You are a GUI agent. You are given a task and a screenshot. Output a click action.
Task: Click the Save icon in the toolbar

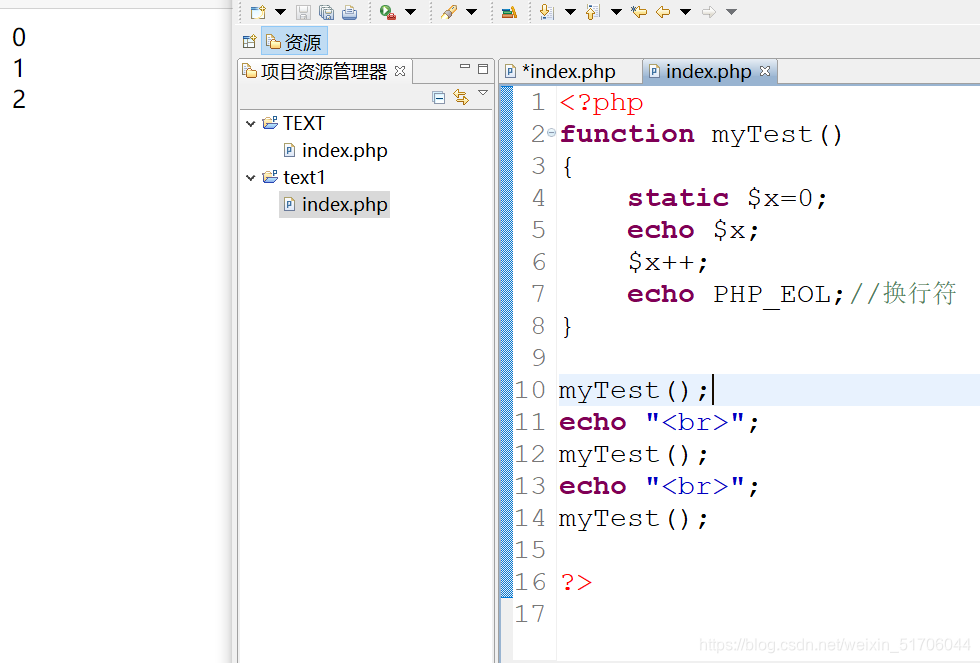303,12
